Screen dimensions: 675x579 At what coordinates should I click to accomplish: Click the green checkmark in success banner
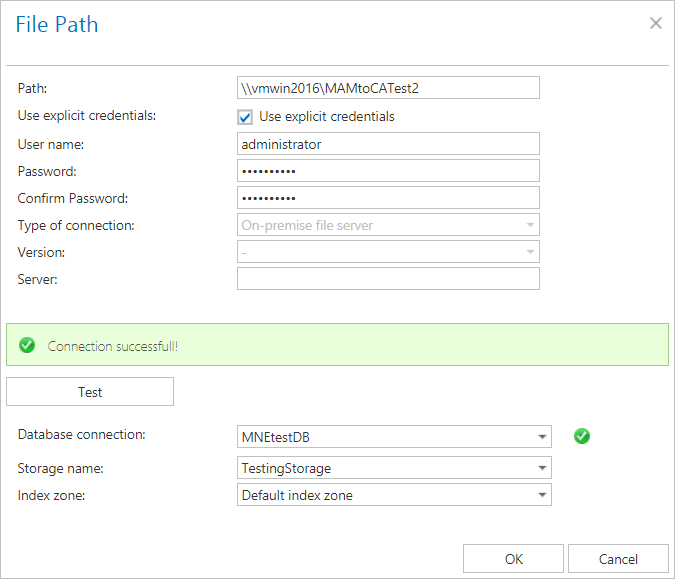(x=27, y=346)
